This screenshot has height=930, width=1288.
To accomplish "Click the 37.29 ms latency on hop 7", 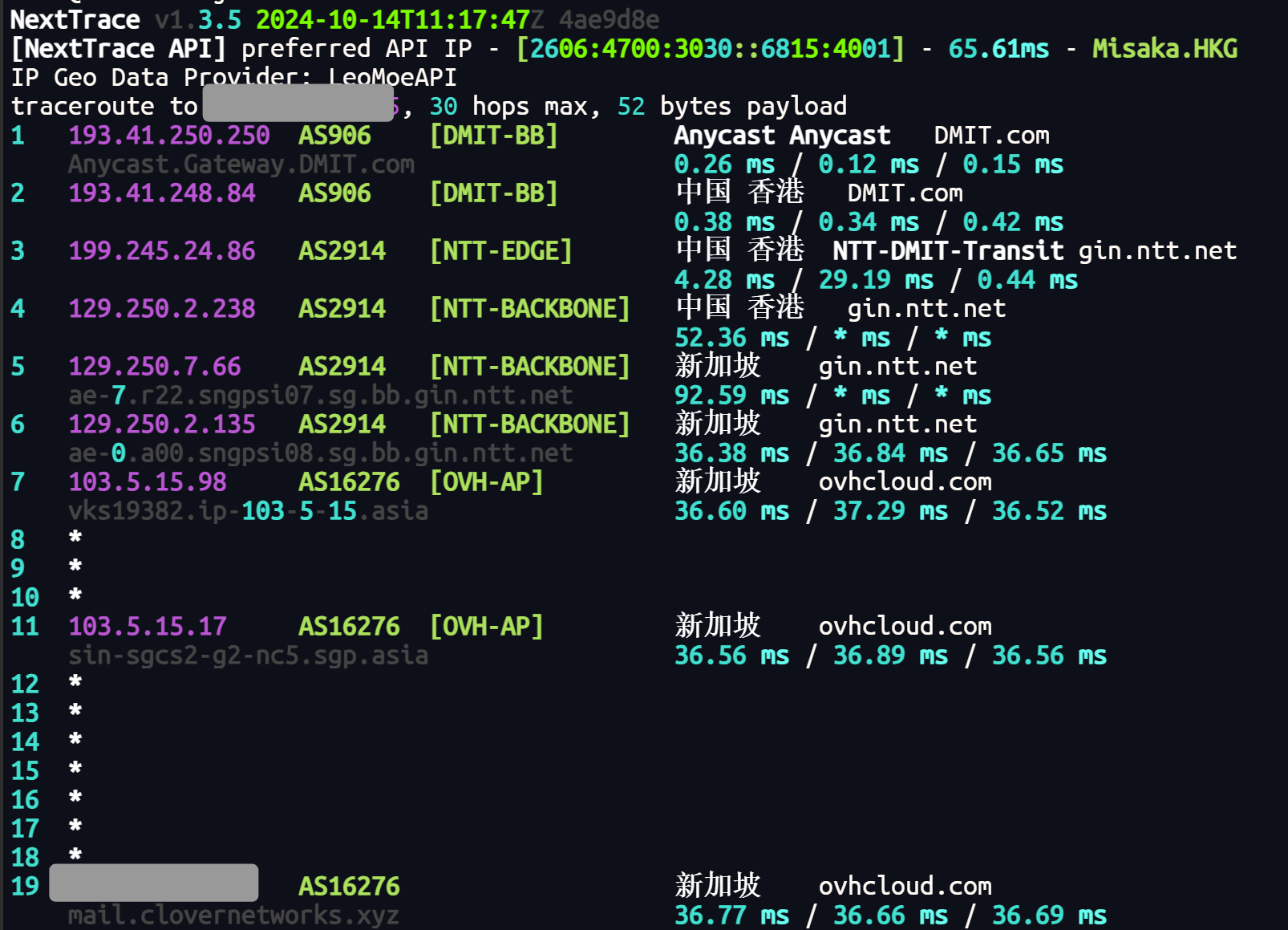I will pyautogui.click(x=891, y=511).
